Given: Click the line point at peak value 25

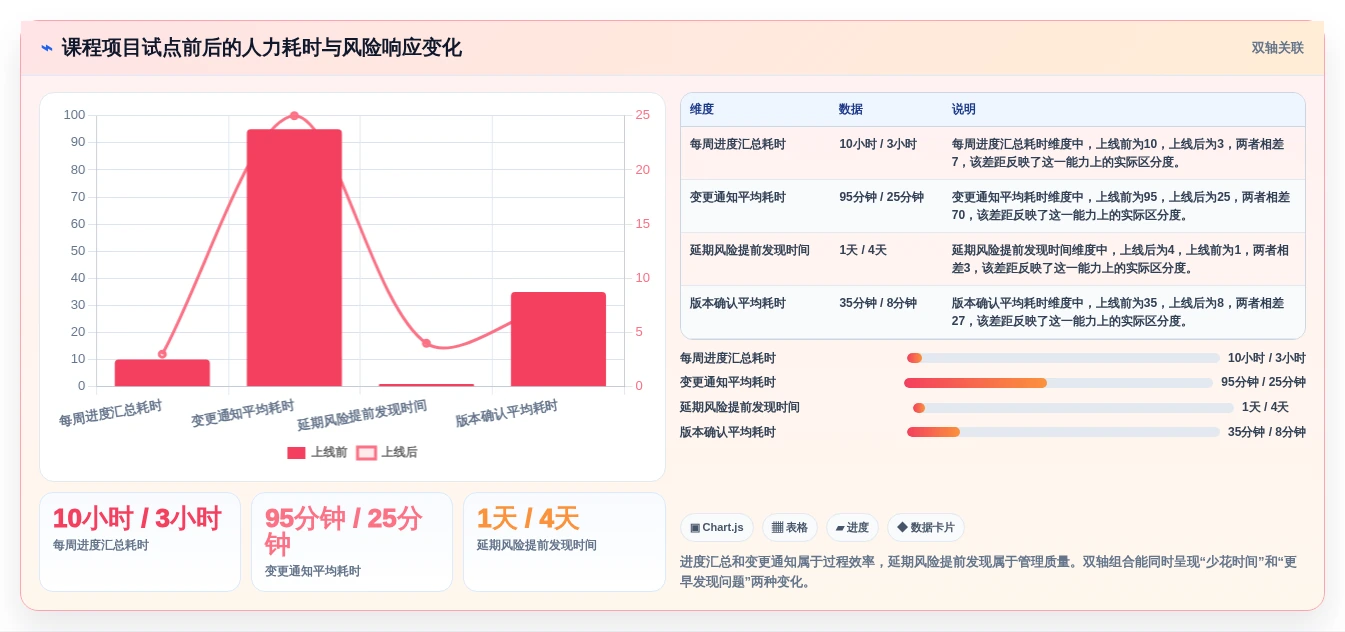Looking at the screenshot, I should pyautogui.click(x=294, y=116).
